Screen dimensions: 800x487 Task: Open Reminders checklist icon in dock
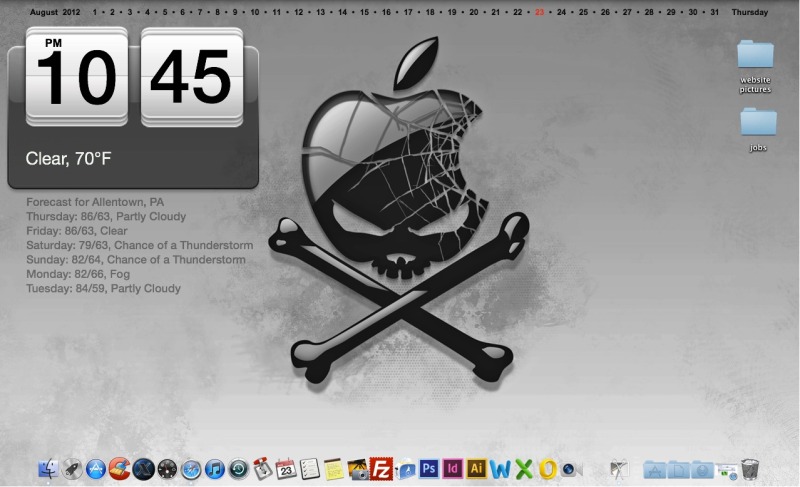click(x=310, y=469)
